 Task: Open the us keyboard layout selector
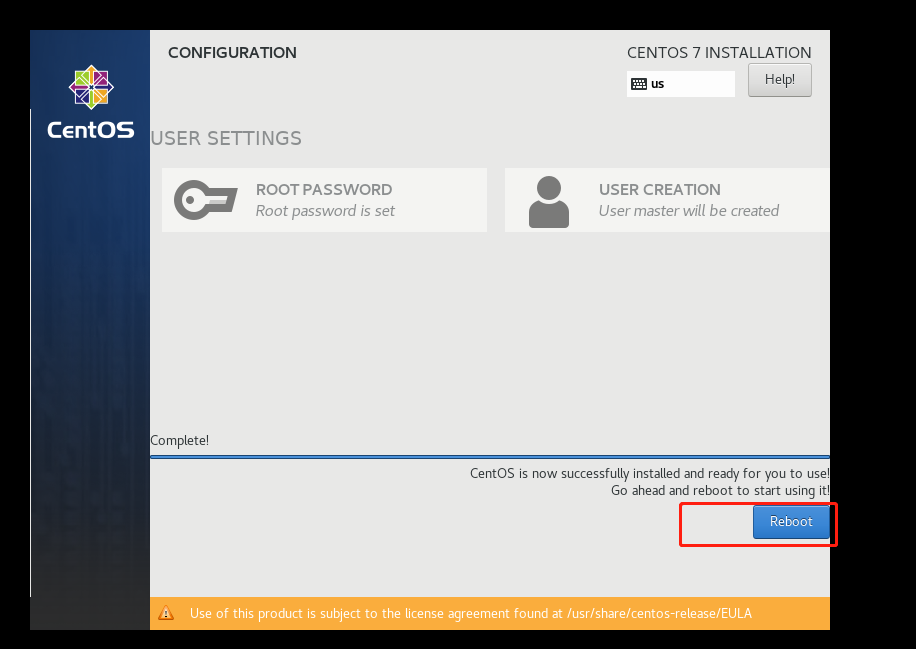681,84
